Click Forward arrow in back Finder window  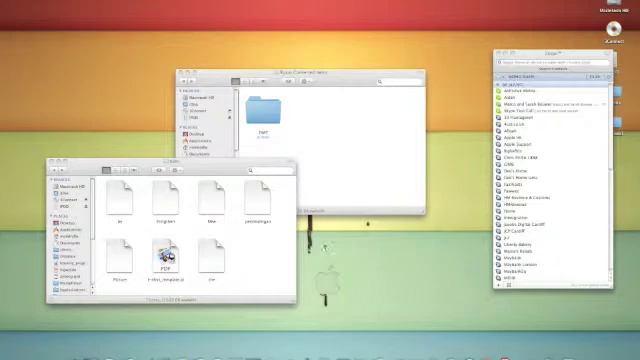(191, 82)
